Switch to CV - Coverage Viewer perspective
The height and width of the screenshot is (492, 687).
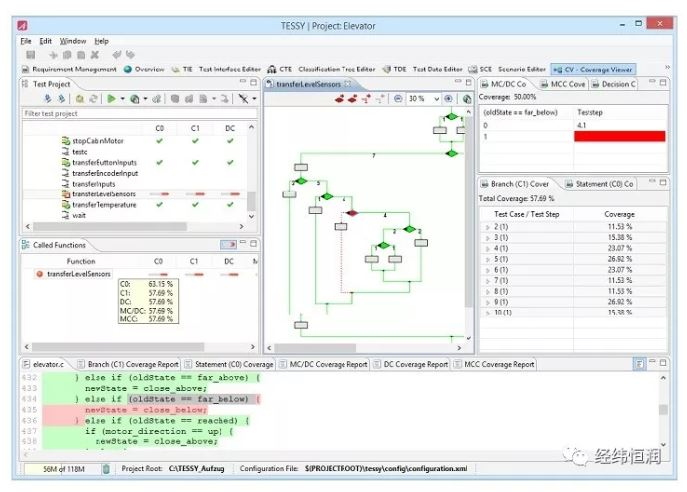point(593,70)
